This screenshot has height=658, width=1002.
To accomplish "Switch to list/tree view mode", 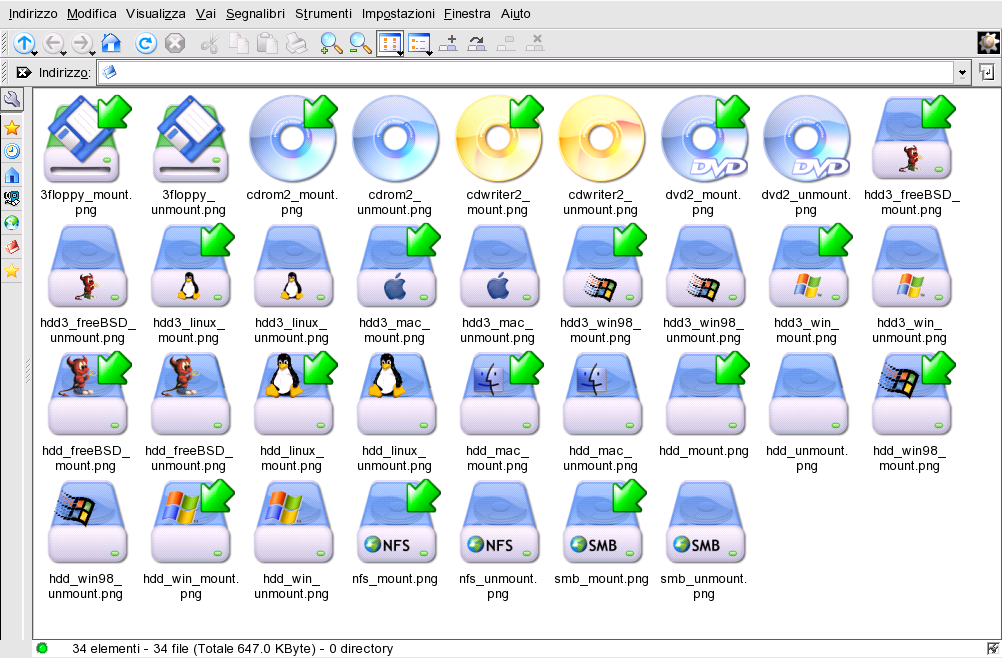I will click(419, 44).
